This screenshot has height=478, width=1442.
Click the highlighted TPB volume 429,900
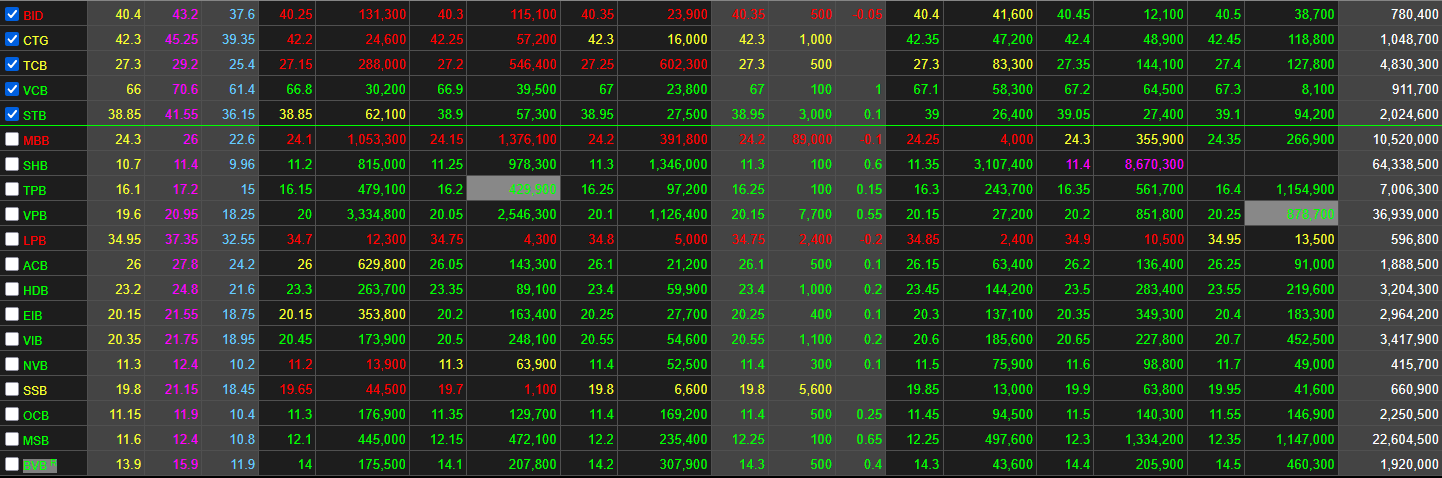[513, 189]
